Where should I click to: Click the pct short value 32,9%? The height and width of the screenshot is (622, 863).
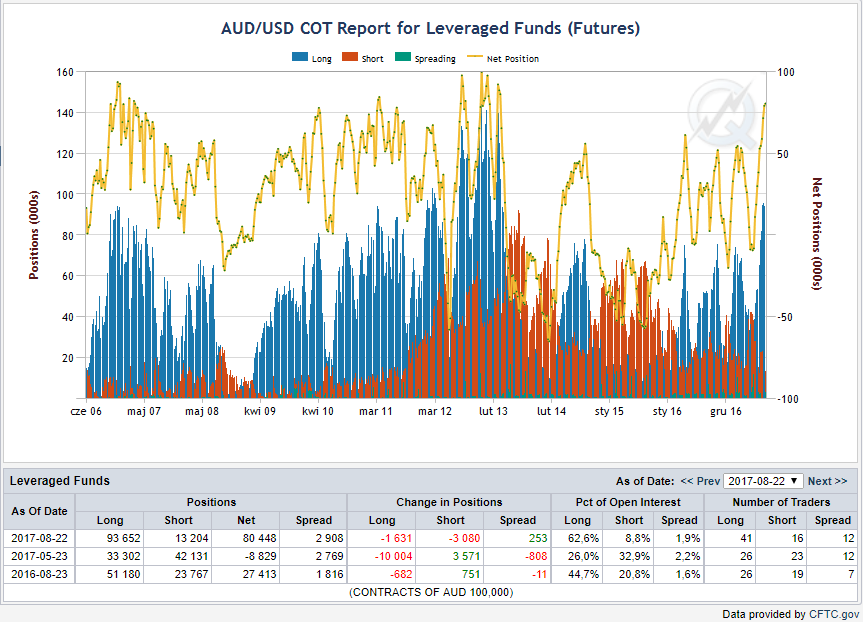point(635,556)
